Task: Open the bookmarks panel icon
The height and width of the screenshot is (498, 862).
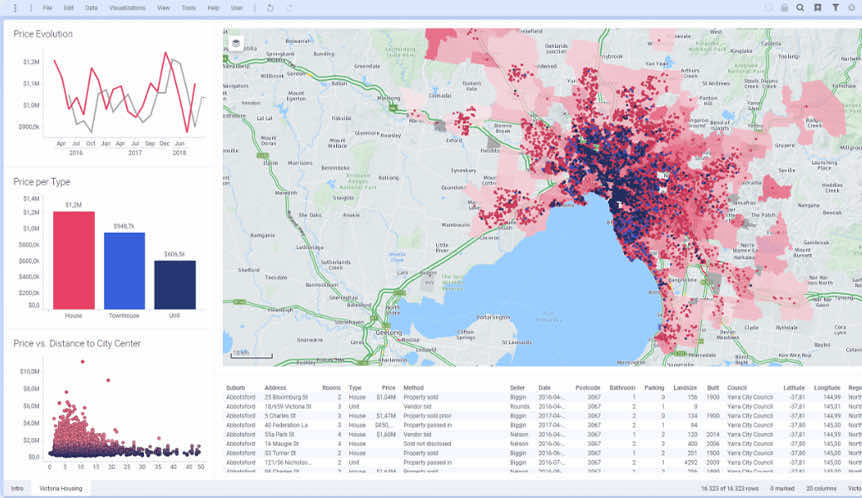Action: [817, 8]
